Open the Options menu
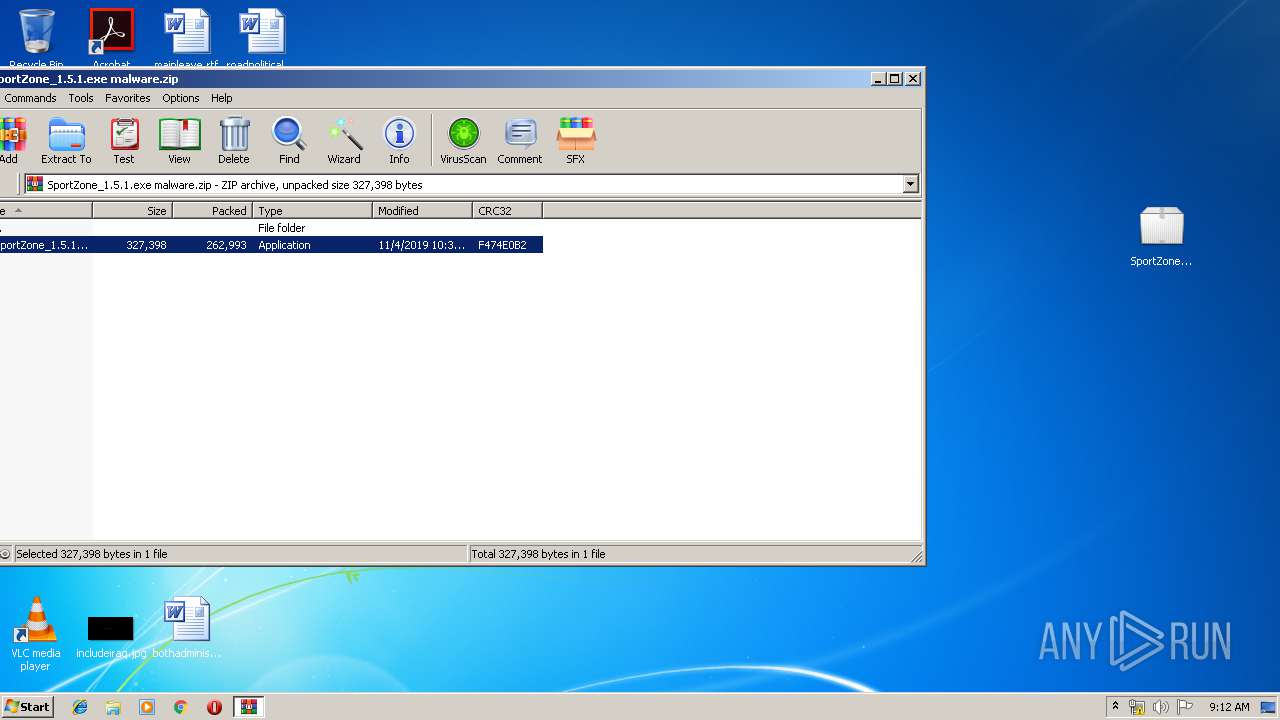 [181, 98]
